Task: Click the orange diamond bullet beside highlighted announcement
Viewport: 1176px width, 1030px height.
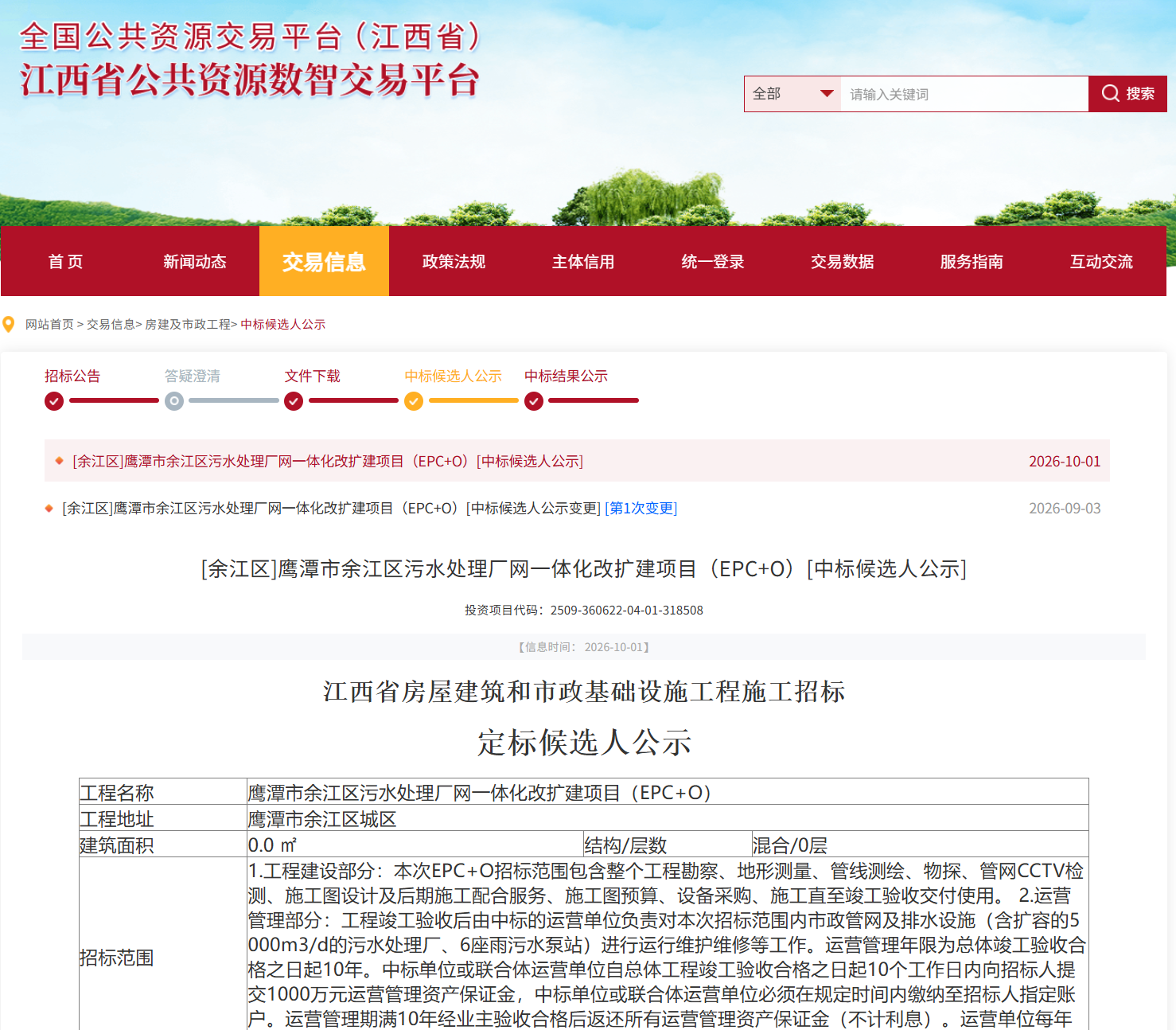Action: [x=59, y=461]
